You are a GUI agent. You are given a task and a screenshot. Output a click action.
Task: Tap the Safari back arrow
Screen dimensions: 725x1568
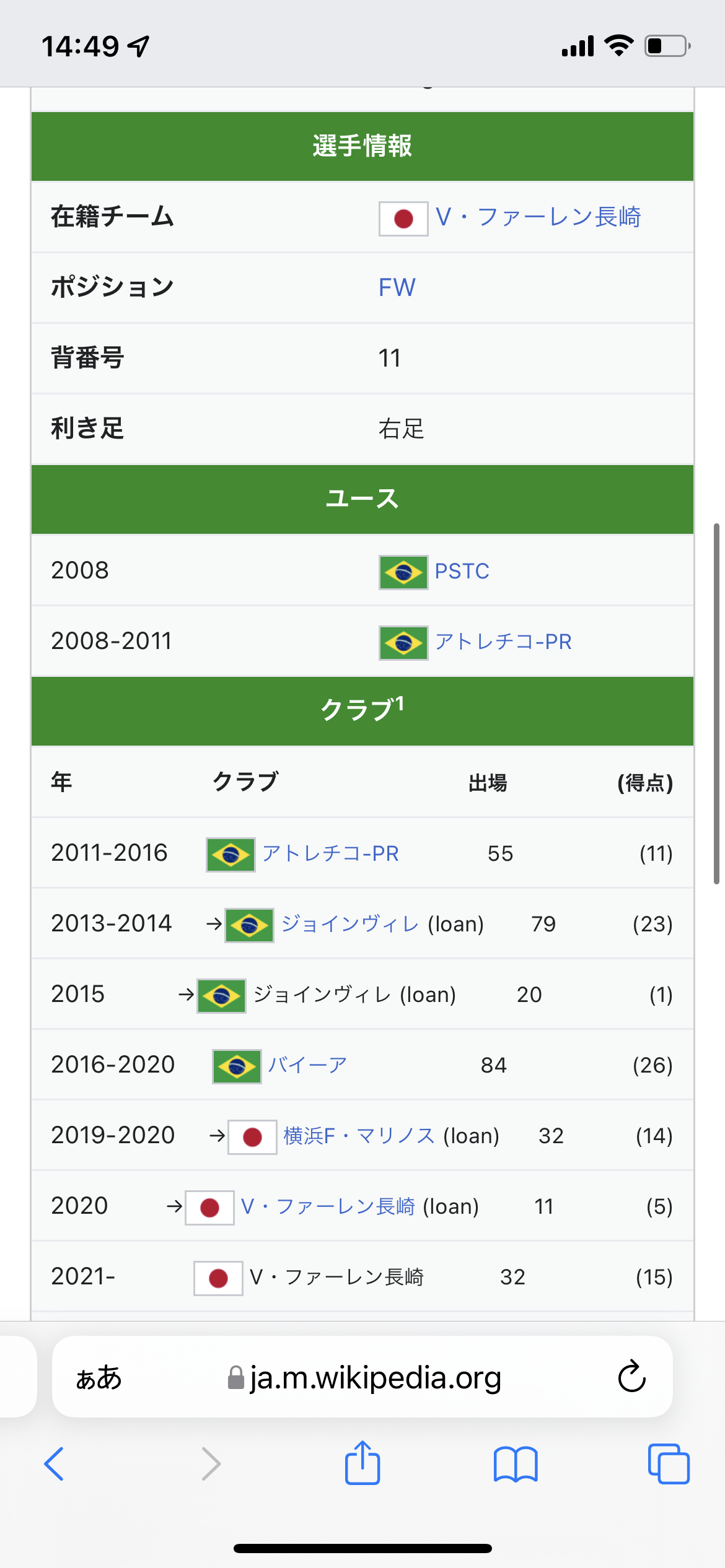[x=55, y=1464]
